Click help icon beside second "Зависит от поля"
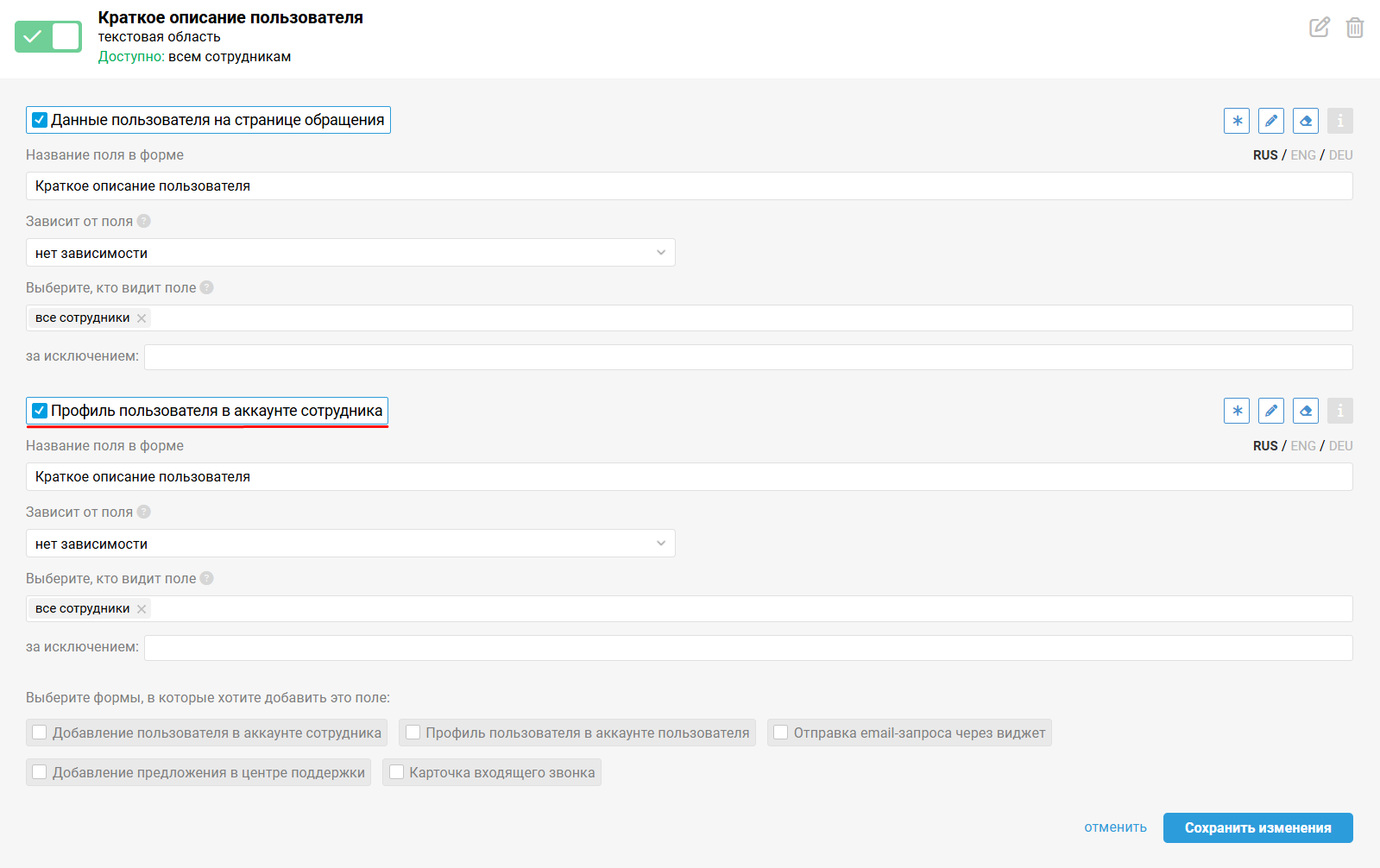 144,512
